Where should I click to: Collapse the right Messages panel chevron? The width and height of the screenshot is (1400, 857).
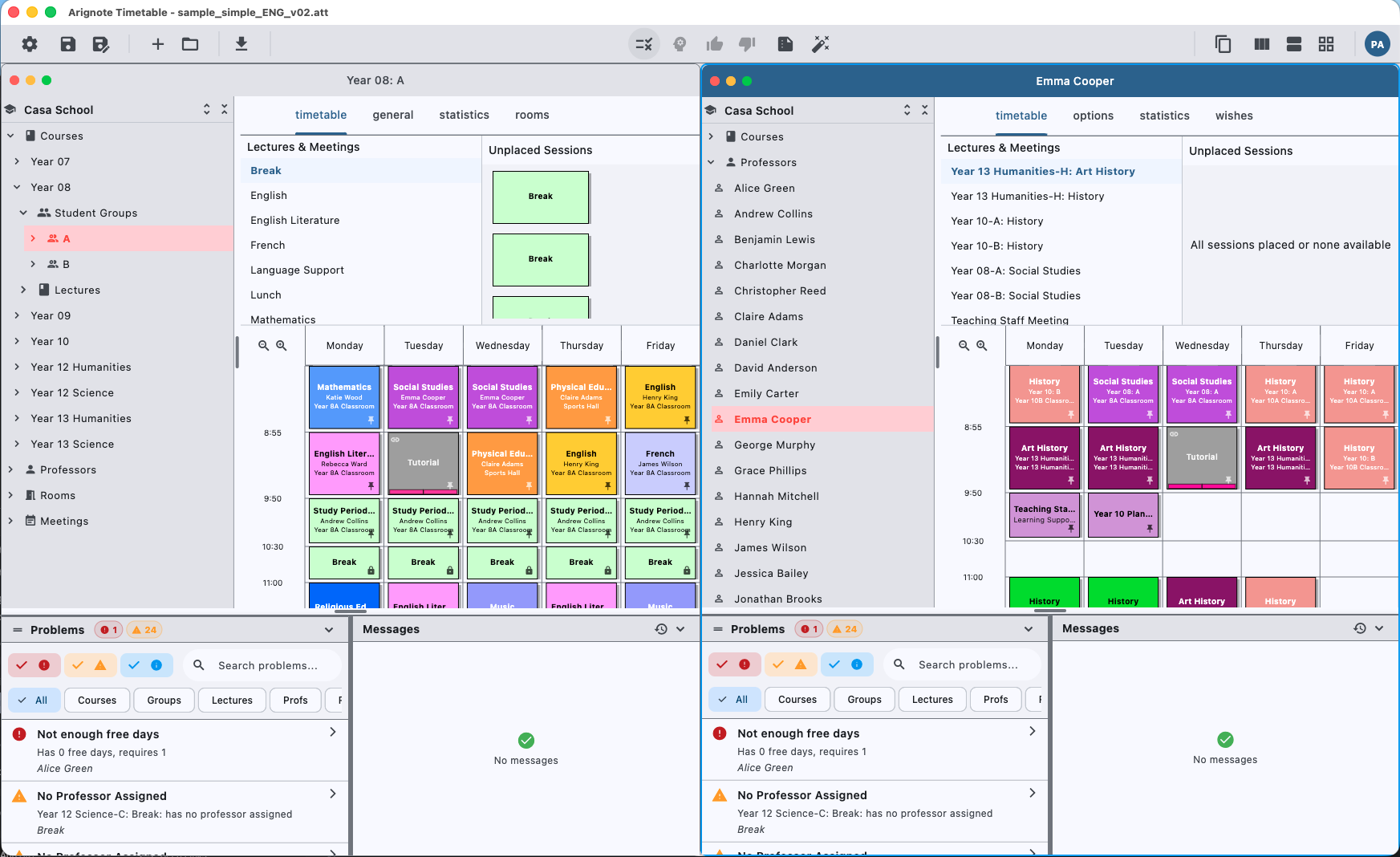(1379, 628)
